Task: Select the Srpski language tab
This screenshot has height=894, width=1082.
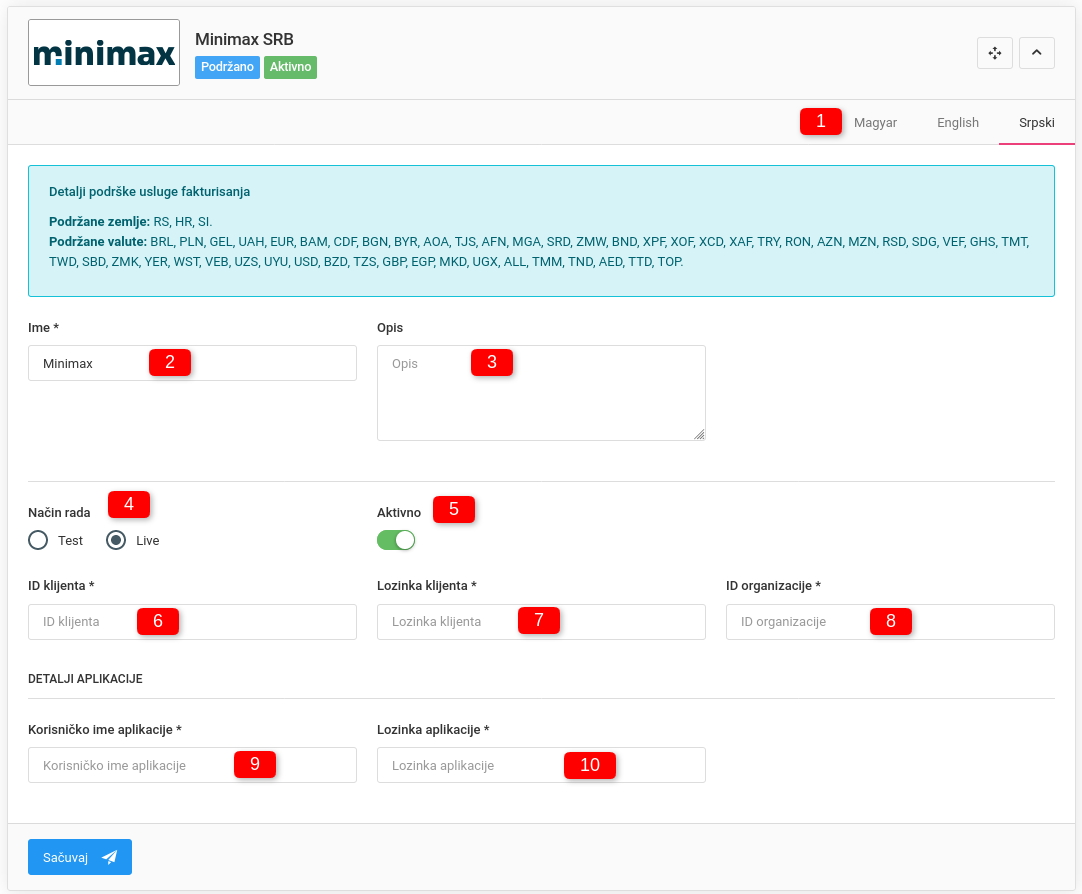Action: pyautogui.click(x=1036, y=123)
